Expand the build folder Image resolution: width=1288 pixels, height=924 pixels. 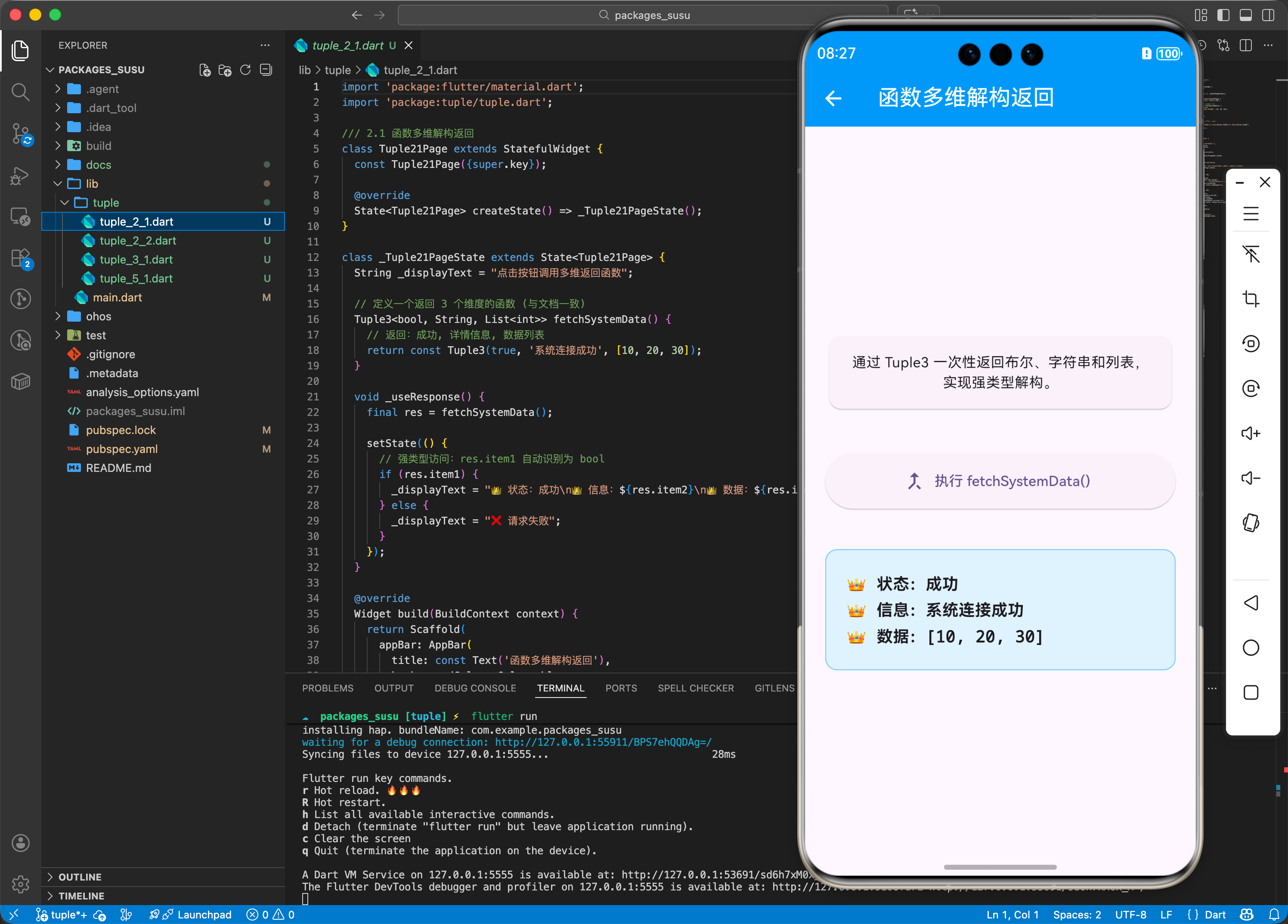pyautogui.click(x=164, y=146)
